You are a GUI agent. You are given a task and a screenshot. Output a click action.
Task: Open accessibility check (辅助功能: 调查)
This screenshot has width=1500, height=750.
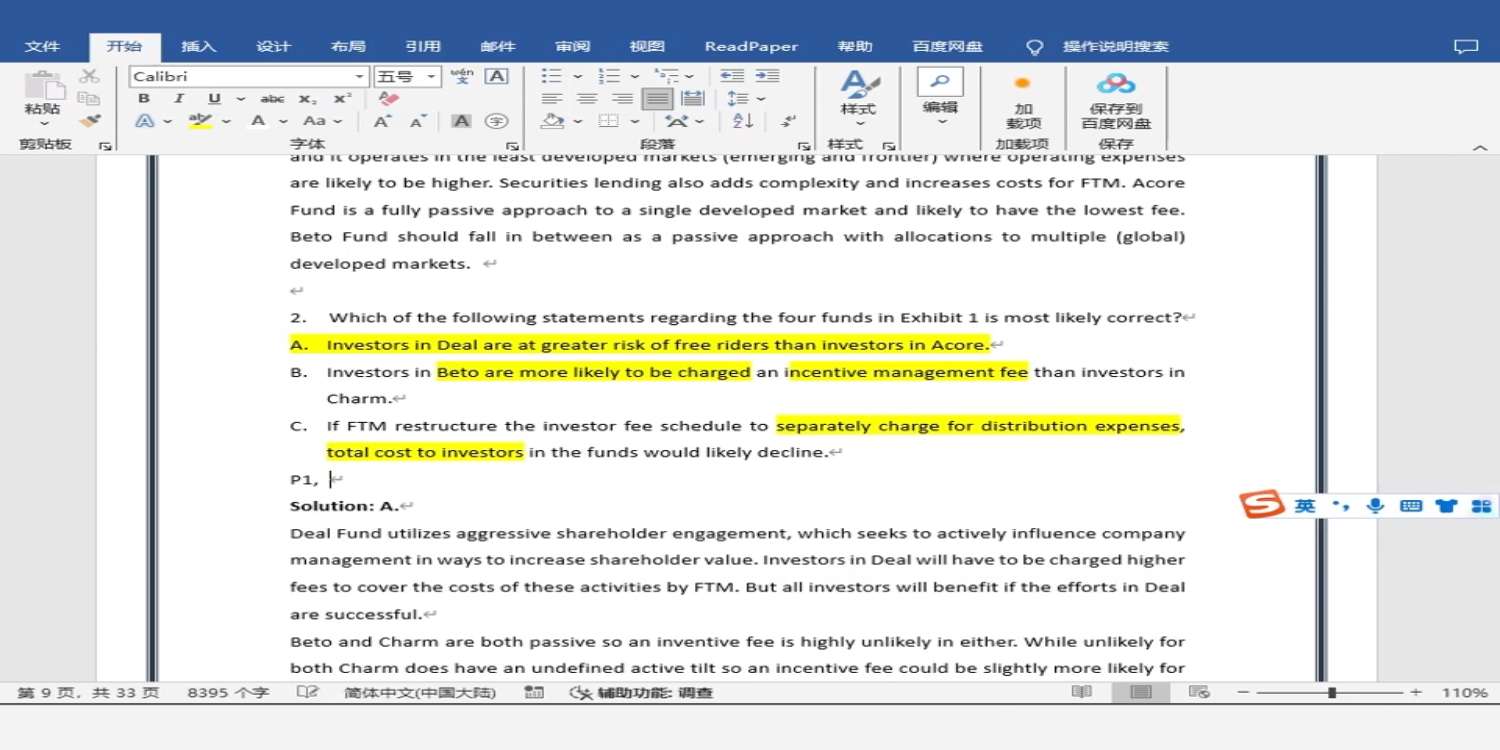[641, 692]
